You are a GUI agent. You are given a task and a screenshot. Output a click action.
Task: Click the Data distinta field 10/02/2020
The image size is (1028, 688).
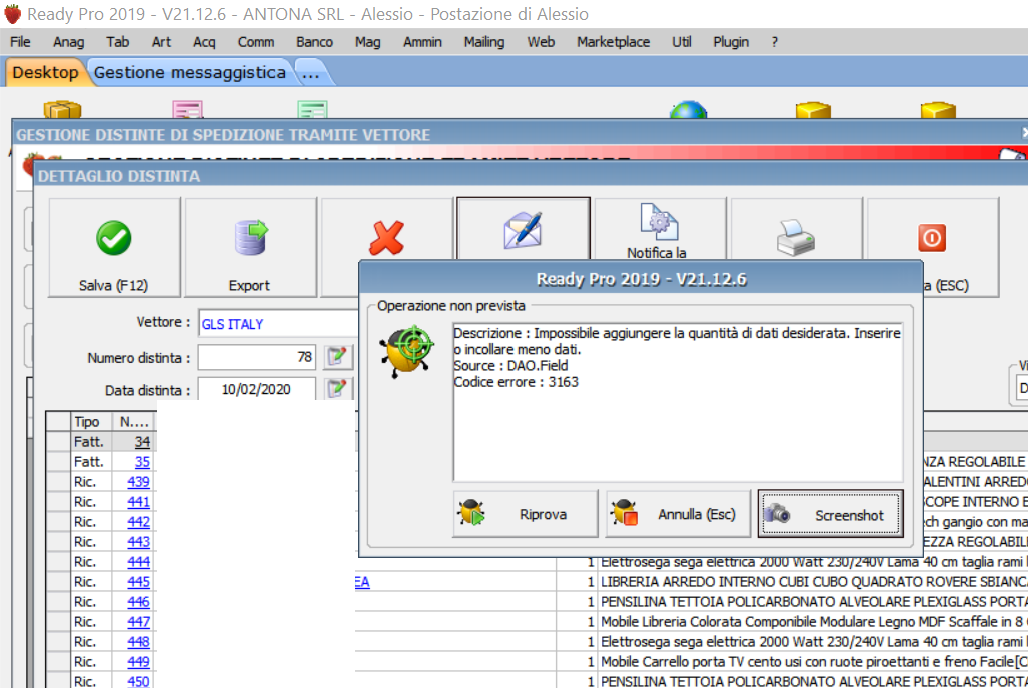(256, 389)
